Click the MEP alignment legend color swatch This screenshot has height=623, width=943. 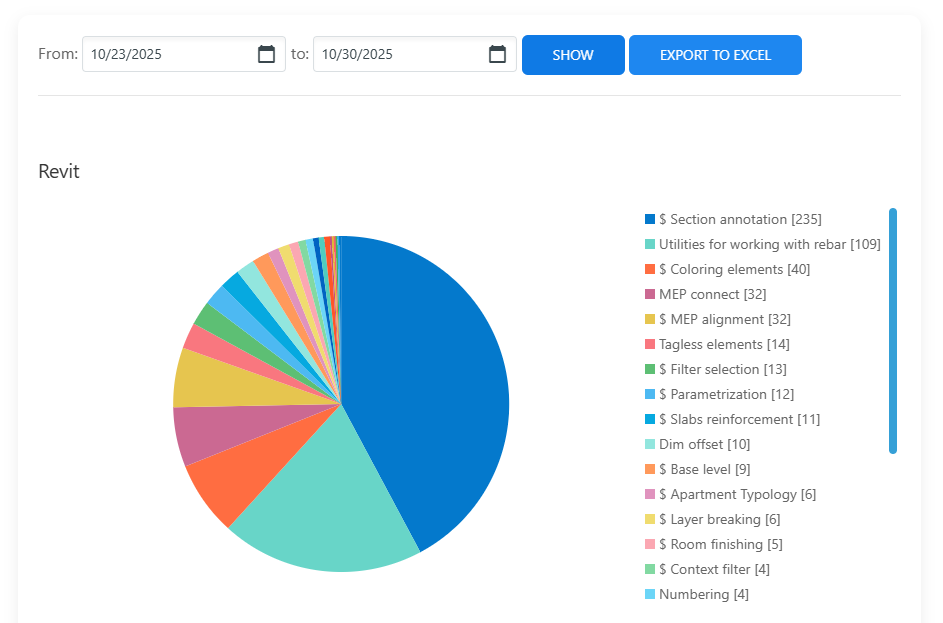650,319
